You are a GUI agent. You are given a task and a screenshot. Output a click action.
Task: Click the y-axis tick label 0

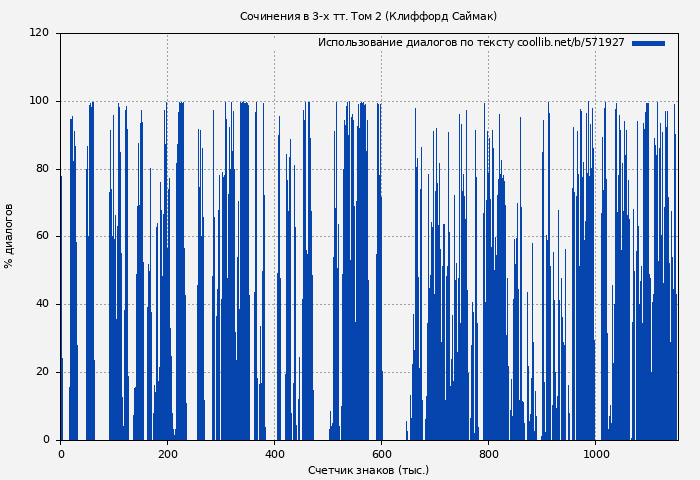[x=46, y=440]
